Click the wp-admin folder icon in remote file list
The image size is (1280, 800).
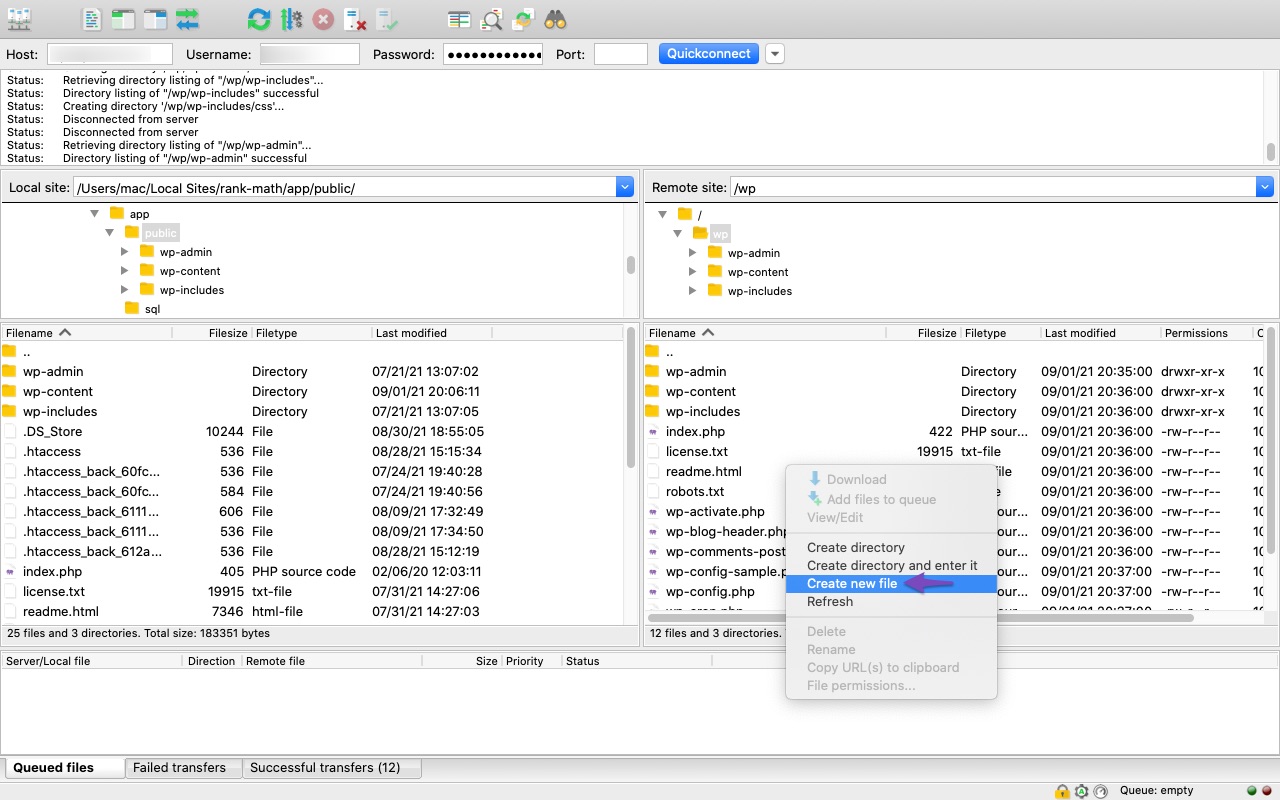tap(653, 371)
